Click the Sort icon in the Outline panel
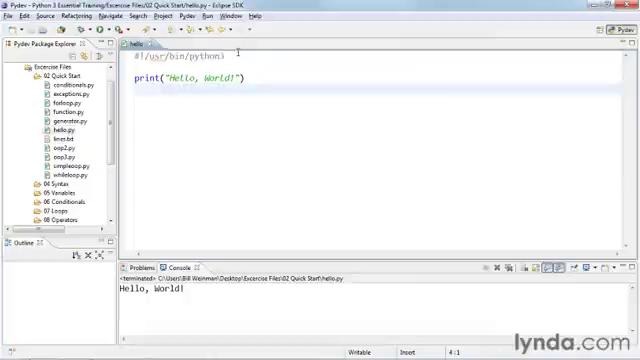640x360 pixels. (x=76, y=256)
